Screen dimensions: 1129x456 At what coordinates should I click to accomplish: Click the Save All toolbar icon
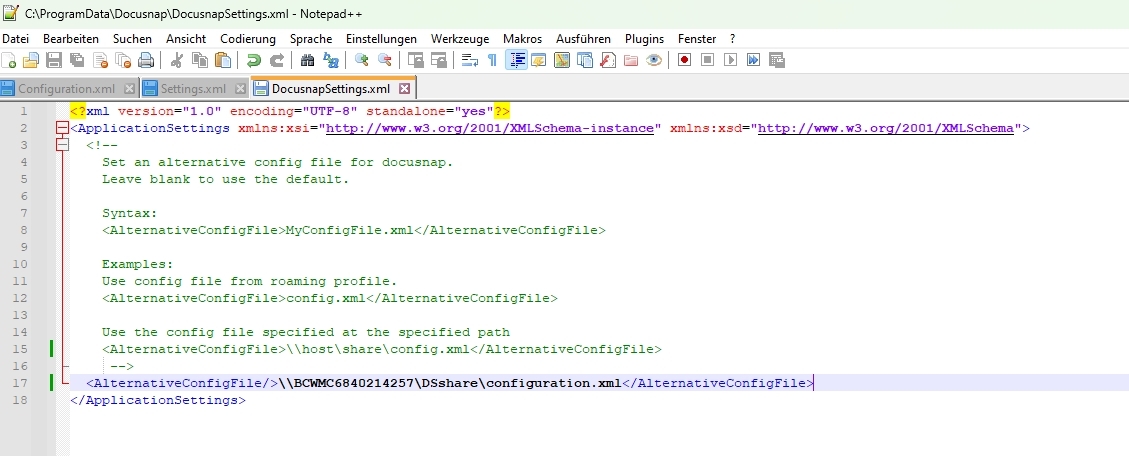pyautogui.click(x=77, y=60)
